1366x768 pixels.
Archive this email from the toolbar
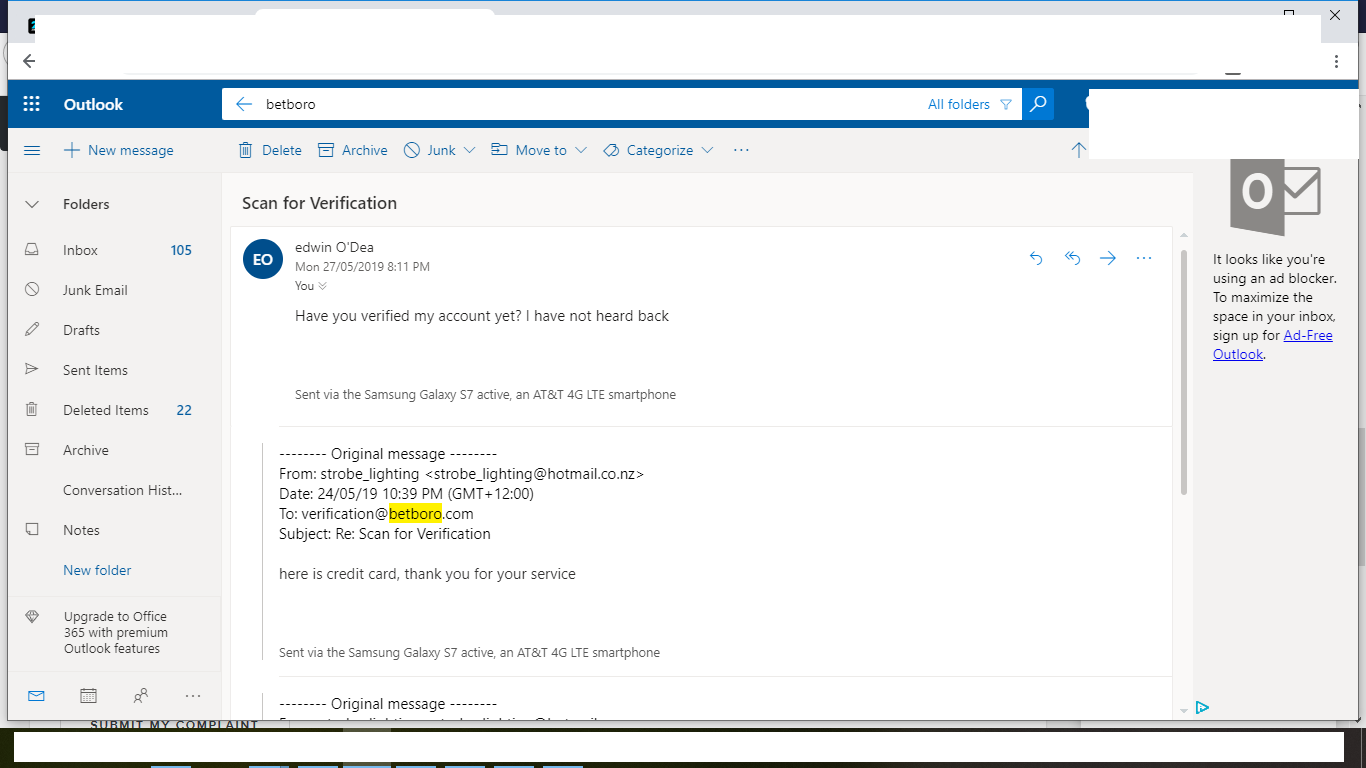coord(353,150)
